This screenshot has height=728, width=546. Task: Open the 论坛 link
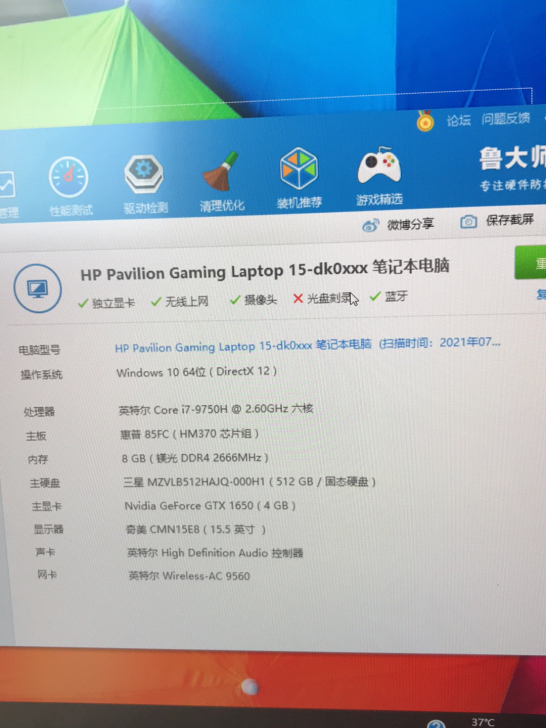click(x=458, y=120)
